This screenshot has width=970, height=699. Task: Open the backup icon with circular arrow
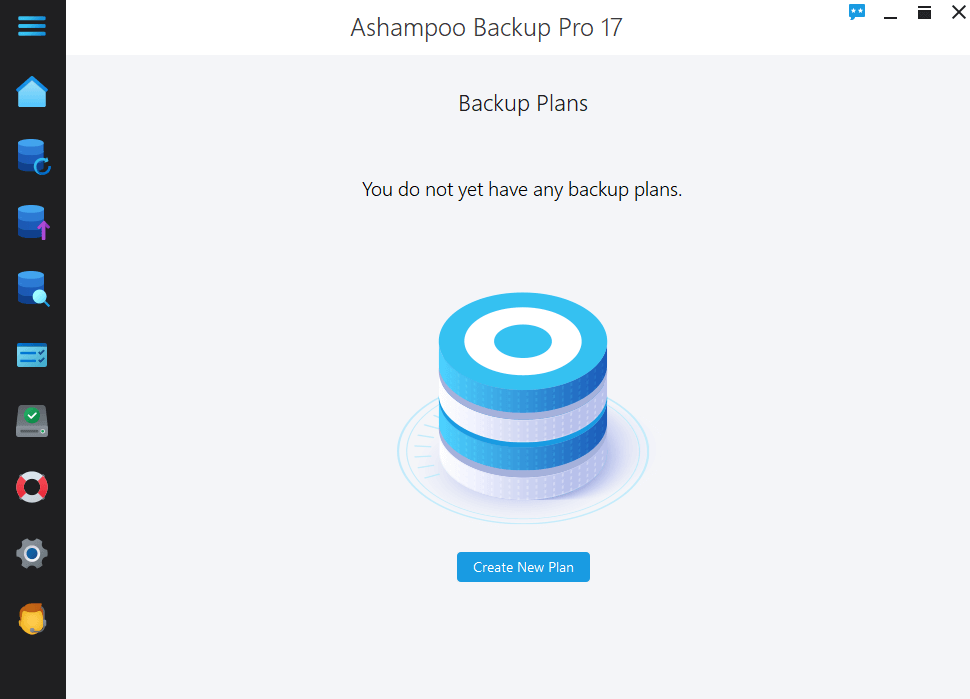32,157
